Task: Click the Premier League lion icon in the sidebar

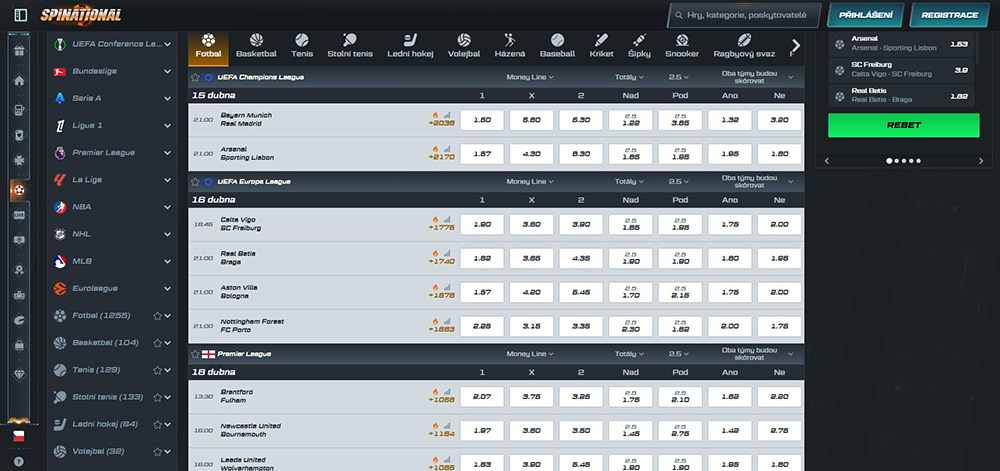Action: (60, 153)
